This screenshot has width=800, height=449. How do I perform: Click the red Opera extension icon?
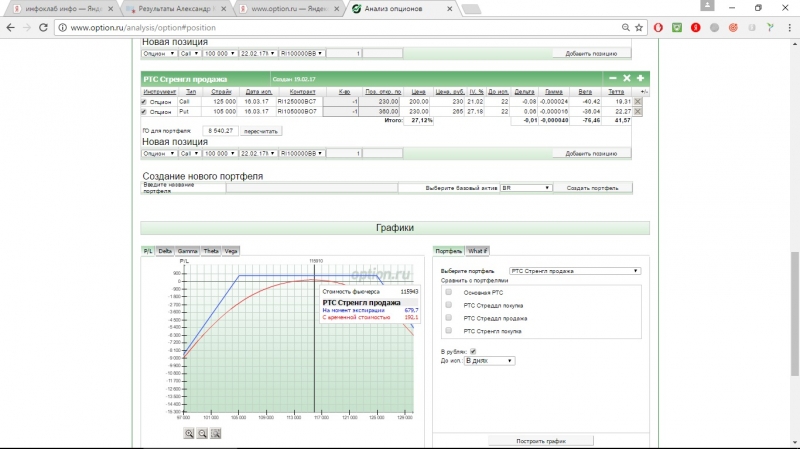point(658,28)
